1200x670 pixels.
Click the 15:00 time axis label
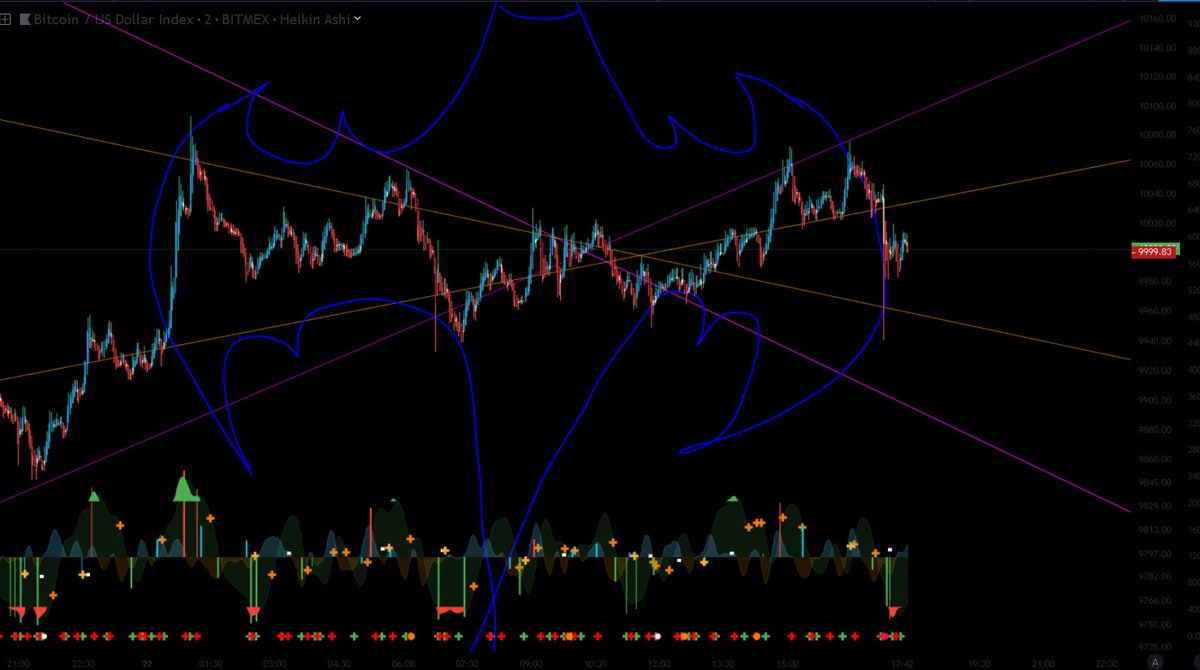click(788, 662)
